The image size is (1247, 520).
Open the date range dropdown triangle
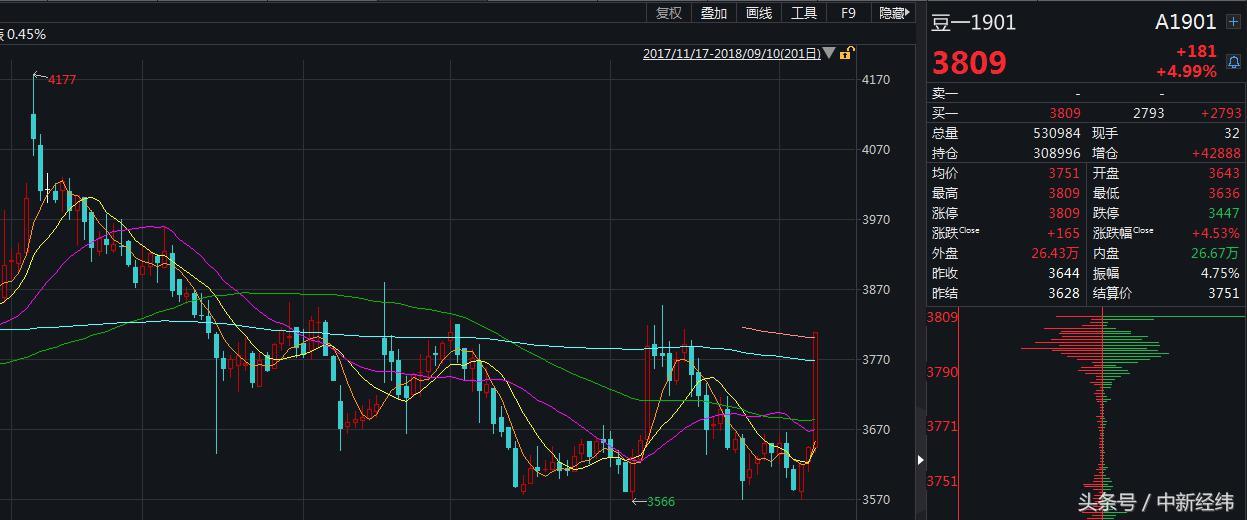pyautogui.click(x=829, y=54)
